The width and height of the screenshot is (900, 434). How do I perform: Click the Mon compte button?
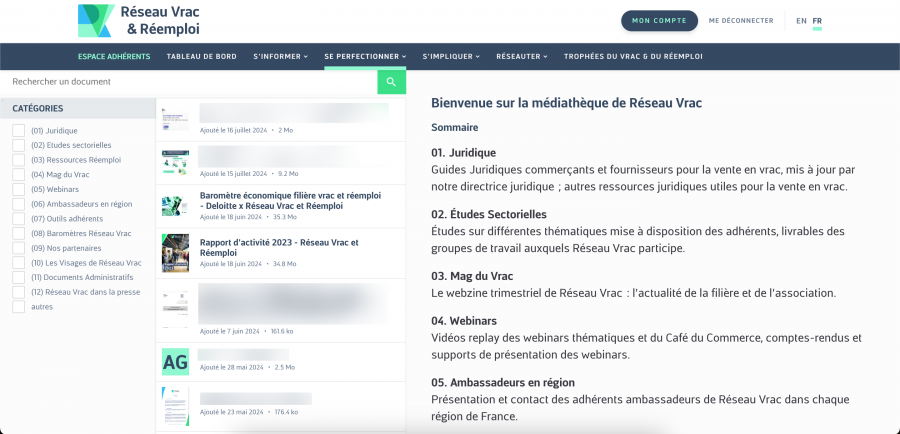[x=659, y=21]
